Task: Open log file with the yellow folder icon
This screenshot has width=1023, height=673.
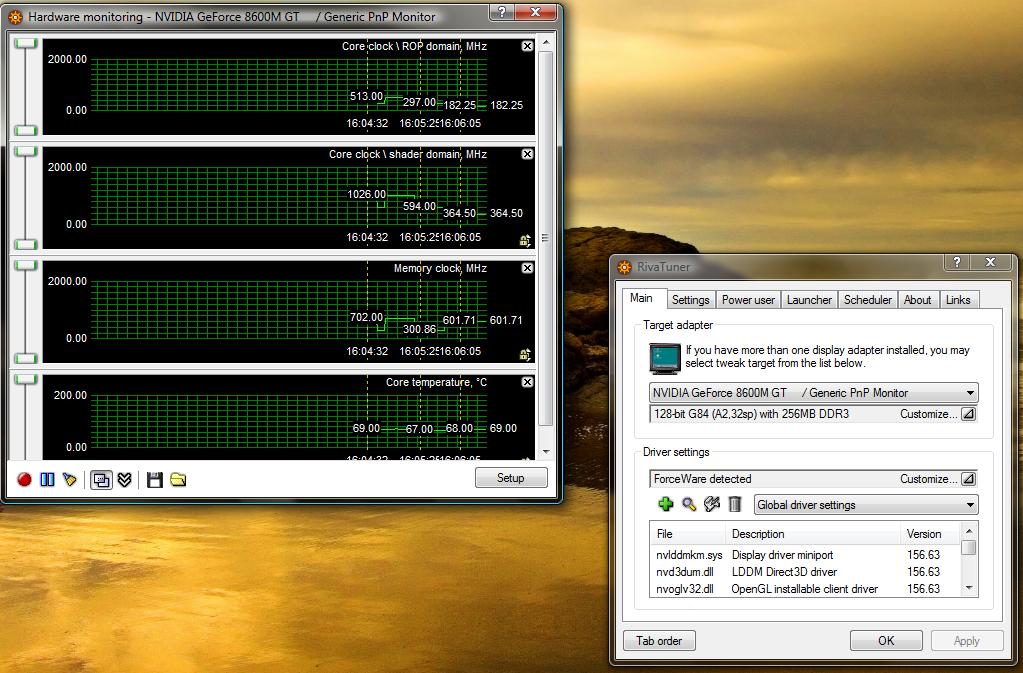Action: 178,480
